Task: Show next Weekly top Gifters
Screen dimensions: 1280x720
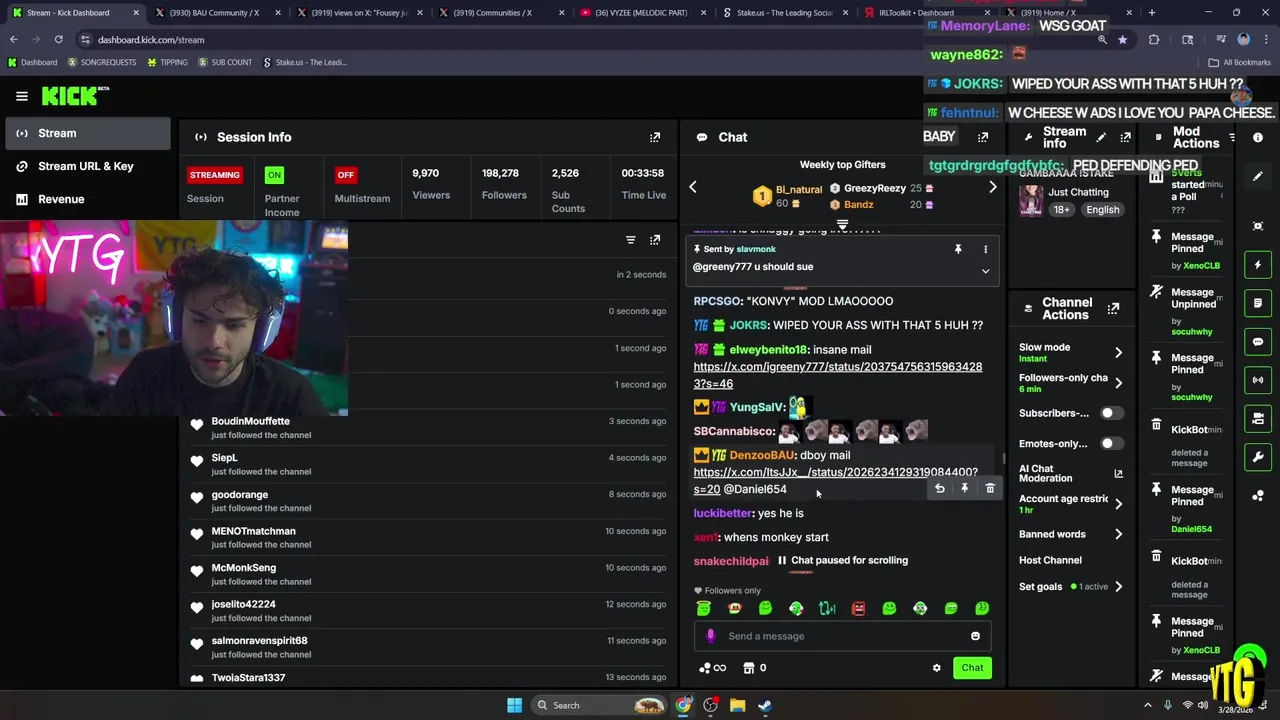Action: tap(992, 187)
